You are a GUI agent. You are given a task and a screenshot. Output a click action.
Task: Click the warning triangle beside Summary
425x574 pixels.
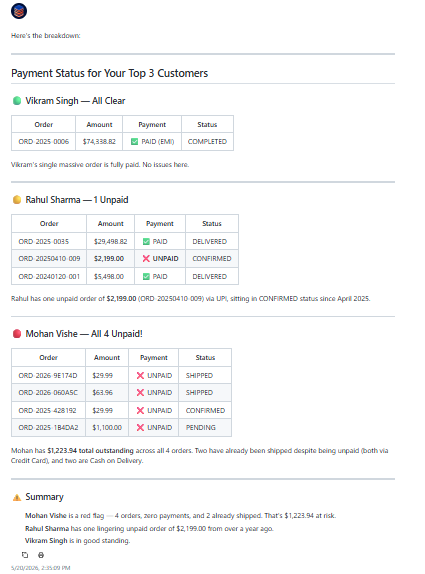17,497
